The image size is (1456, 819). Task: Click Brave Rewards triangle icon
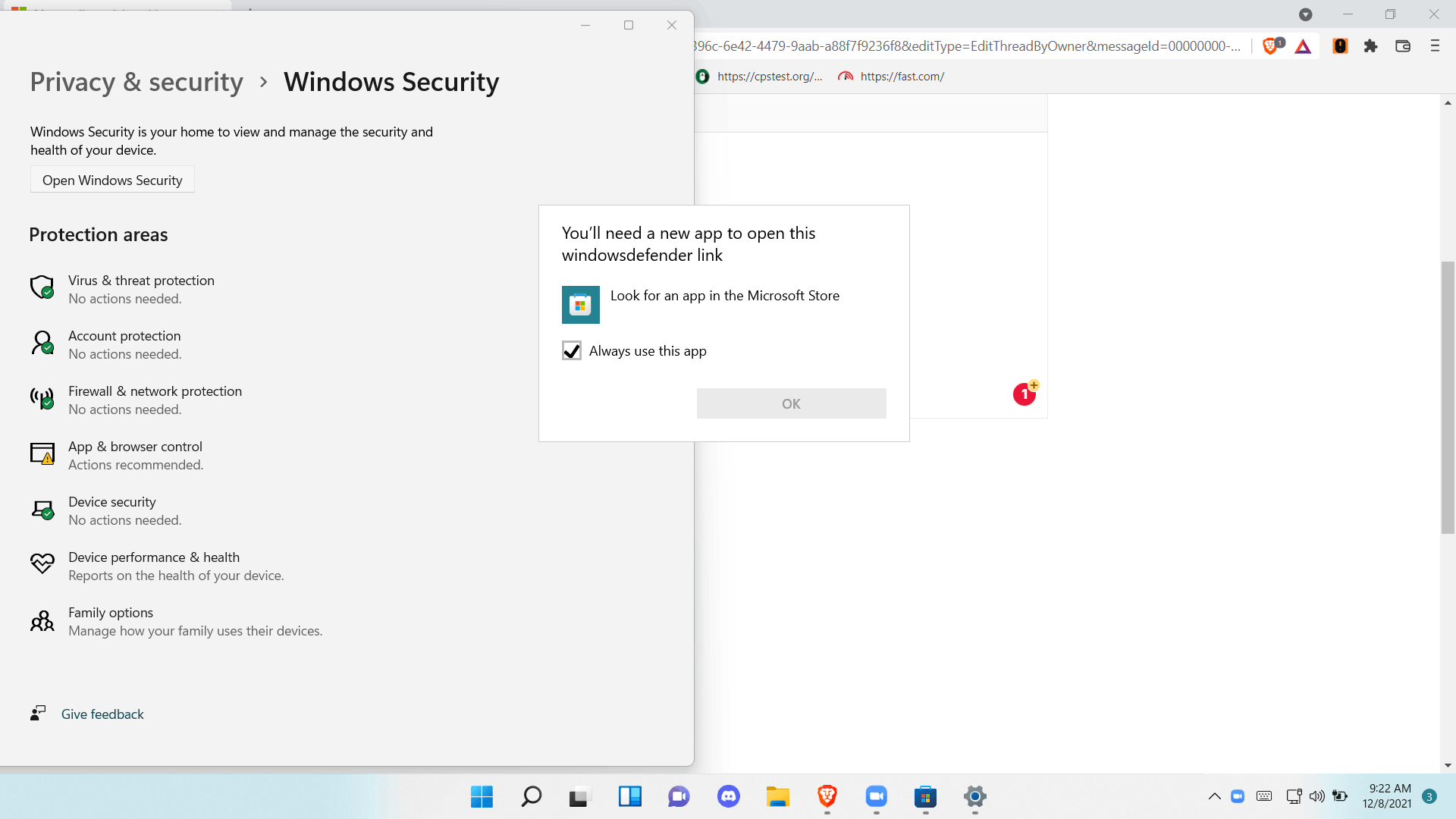tap(1303, 47)
